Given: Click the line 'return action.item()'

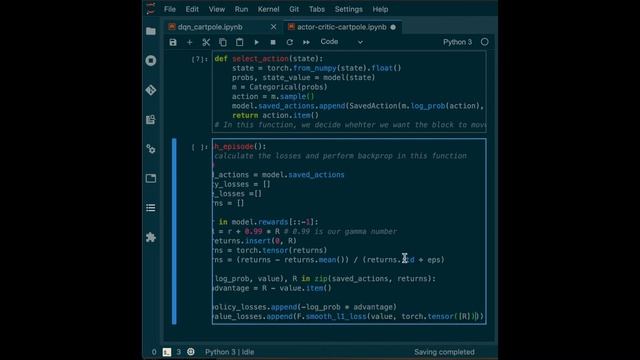Looking at the screenshot, I should coord(276,115).
